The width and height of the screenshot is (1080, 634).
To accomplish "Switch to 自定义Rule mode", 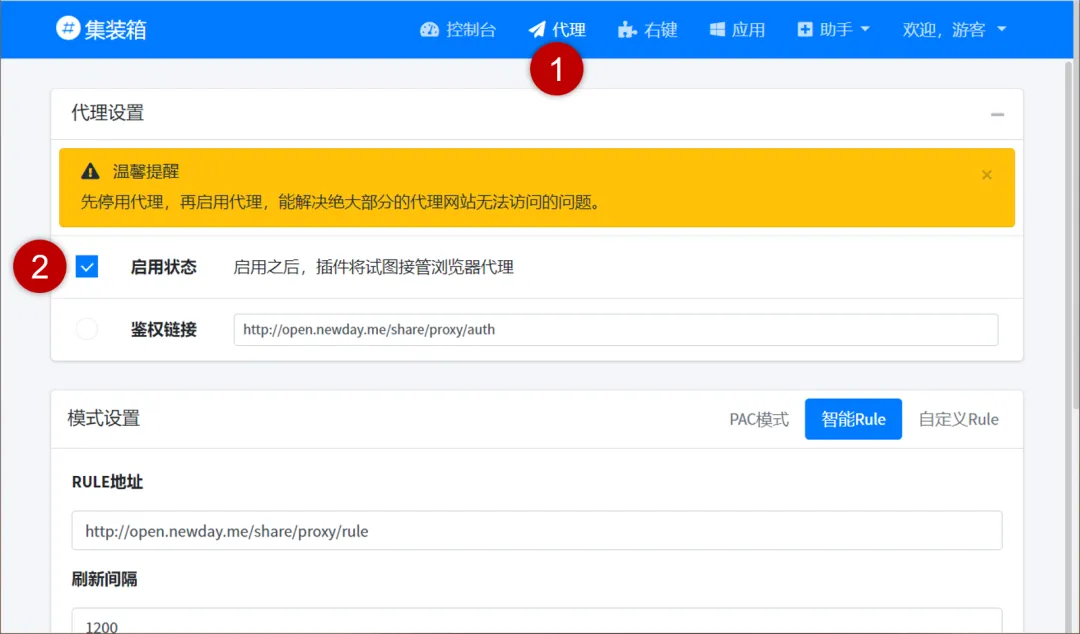I will pyautogui.click(x=957, y=419).
